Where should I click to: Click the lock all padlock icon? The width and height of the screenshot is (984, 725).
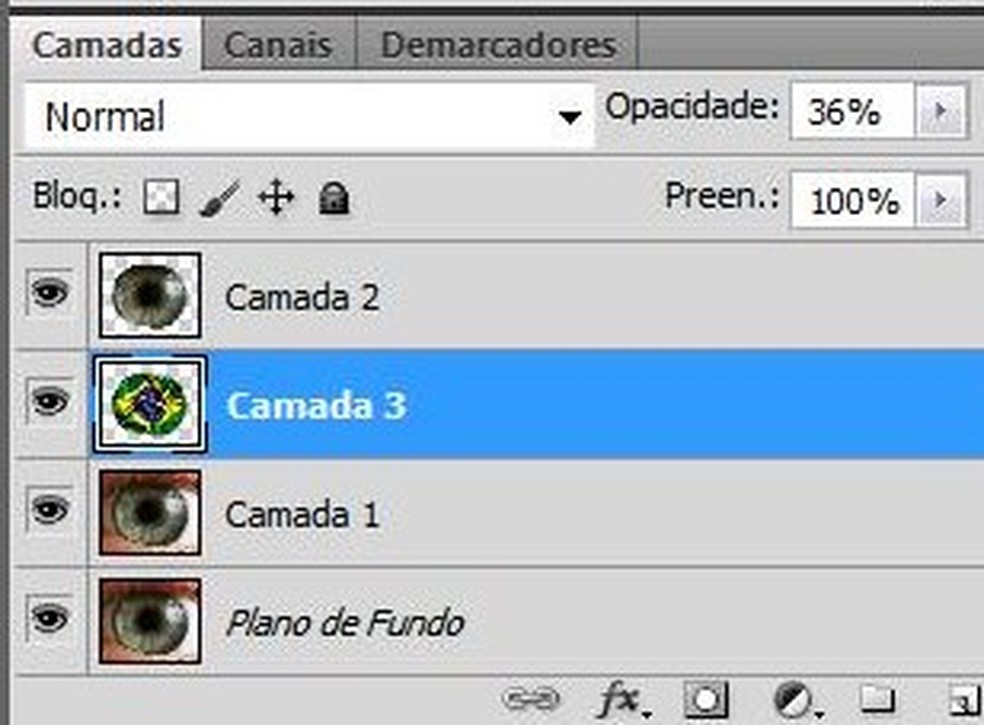pyautogui.click(x=334, y=198)
